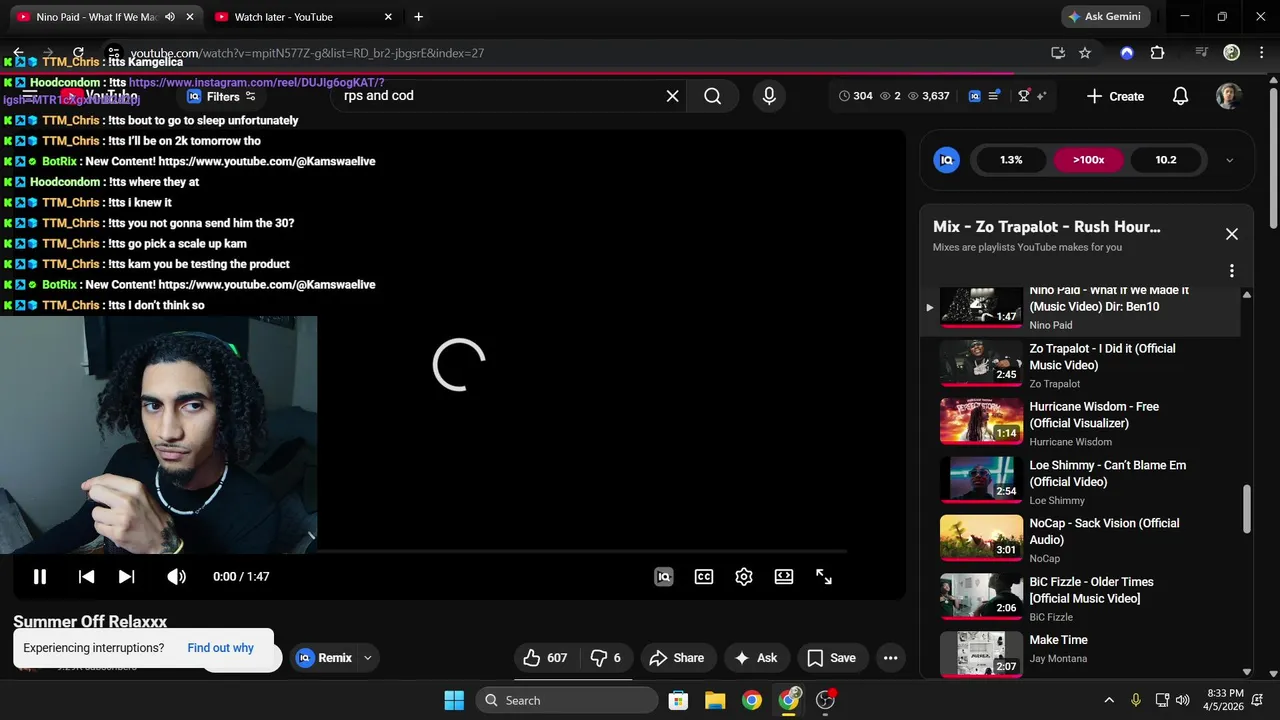Open the Chrome three-dot menu
The image size is (1280, 720).
pyautogui.click(x=1260, y=53)
